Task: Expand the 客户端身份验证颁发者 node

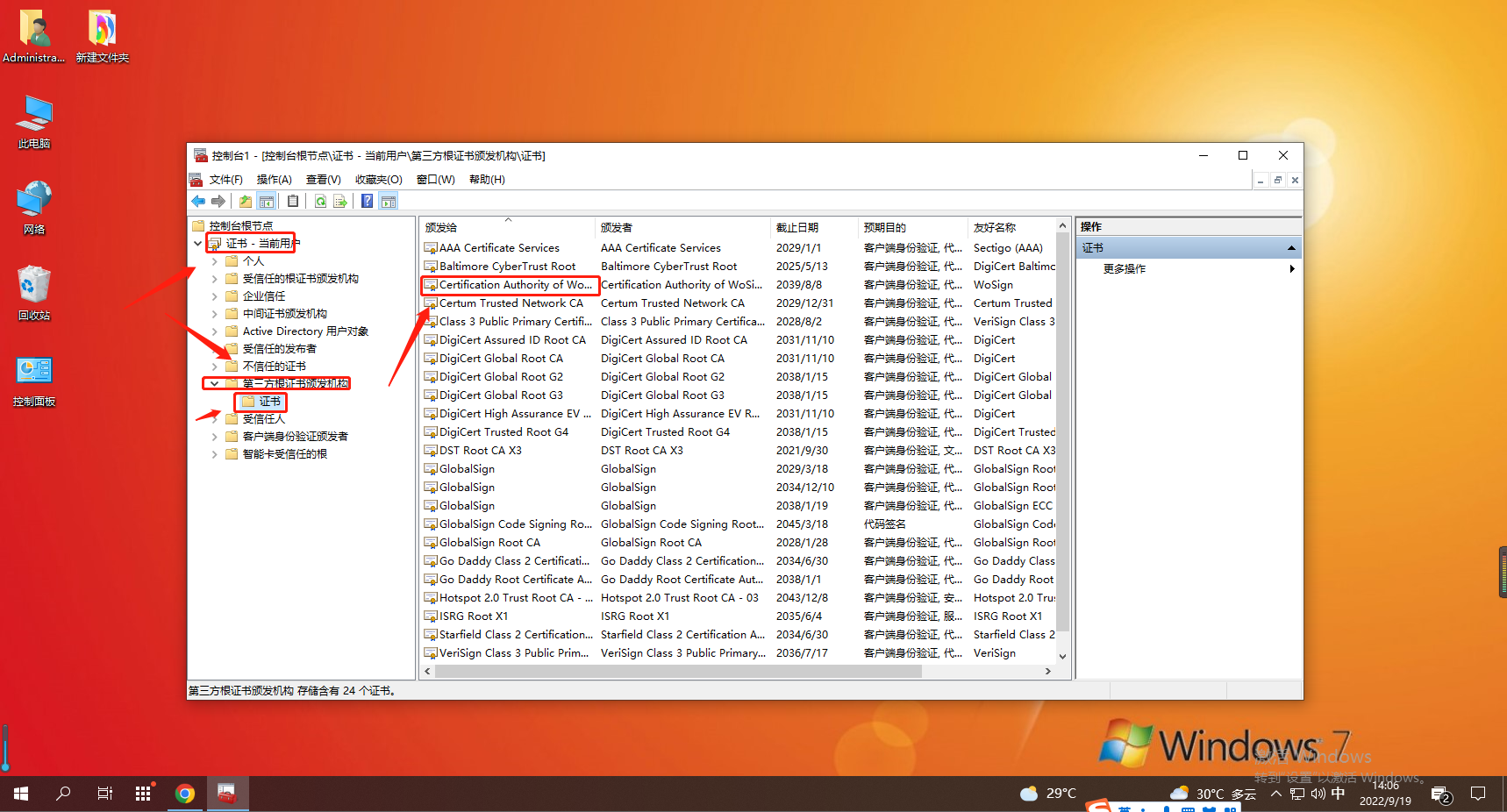Action: tap(215, 437)
